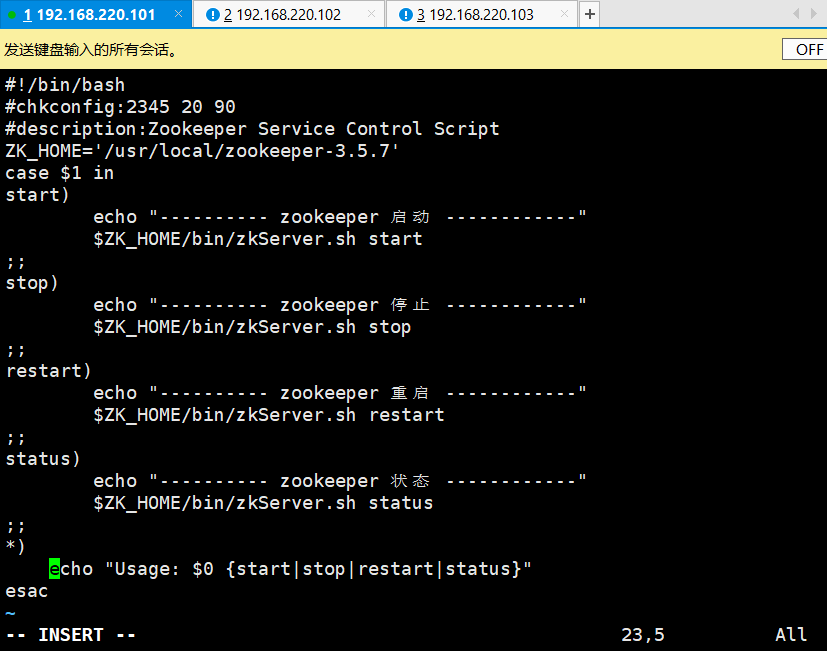Click the 'status)' case label
Viewport: 828px width, 651px height.
point(43,459)
